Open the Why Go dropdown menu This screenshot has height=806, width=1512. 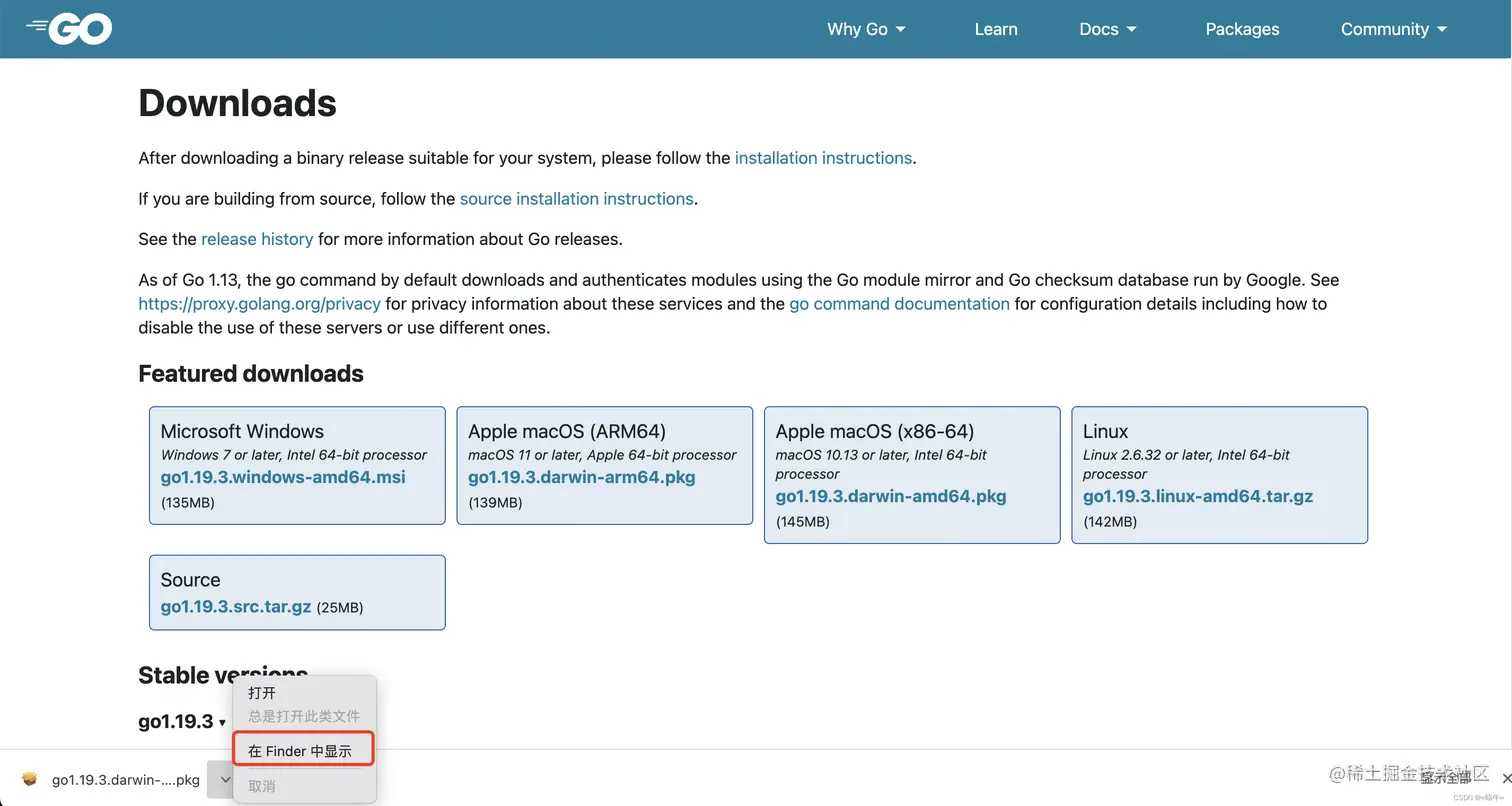pos(866,29)
